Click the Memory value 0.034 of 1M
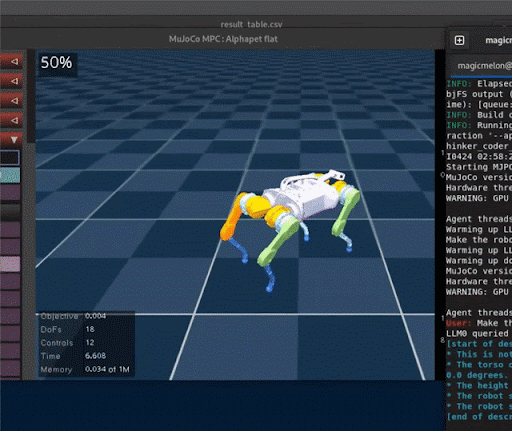Image resolution: width=512 pixels, height=431 pixels. pyautogui.click(x=107, y=369)
